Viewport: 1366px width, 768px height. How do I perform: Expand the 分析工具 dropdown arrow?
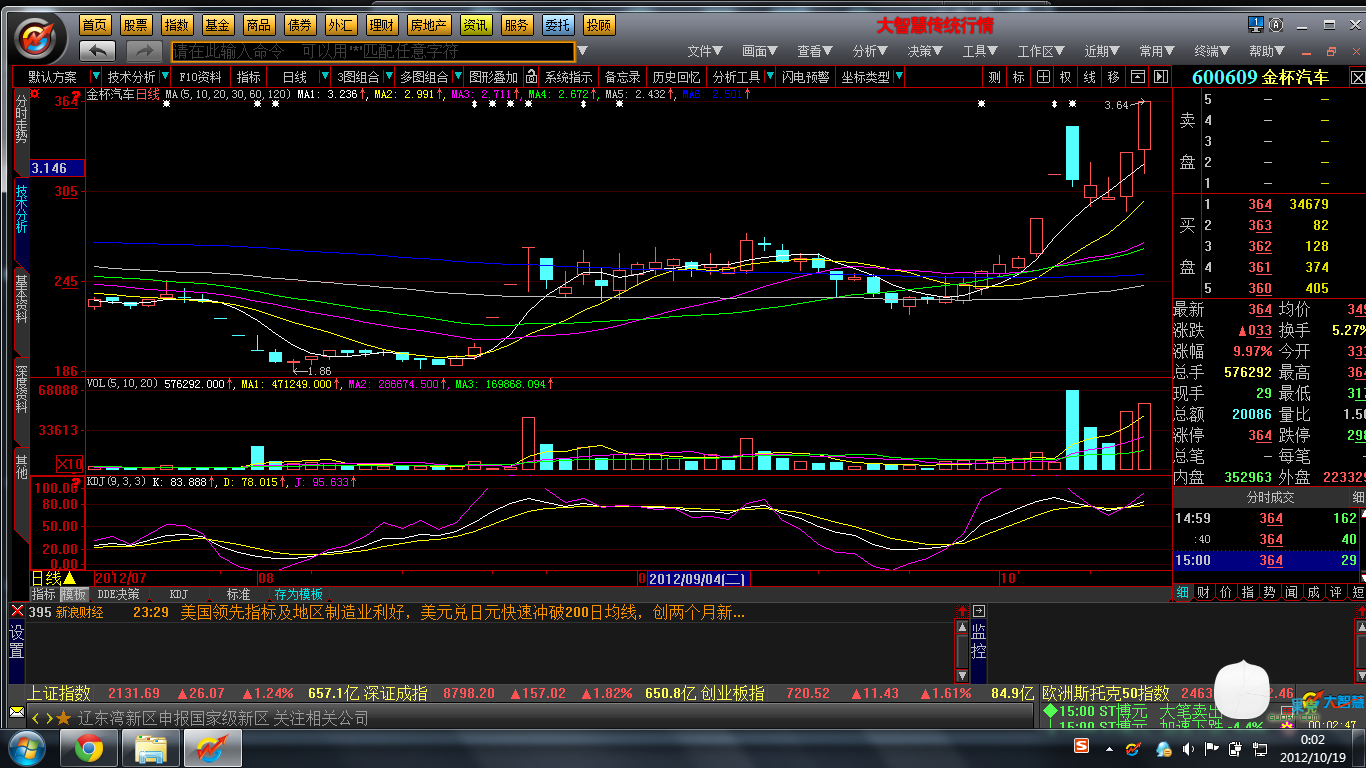[x=770, y=76]
